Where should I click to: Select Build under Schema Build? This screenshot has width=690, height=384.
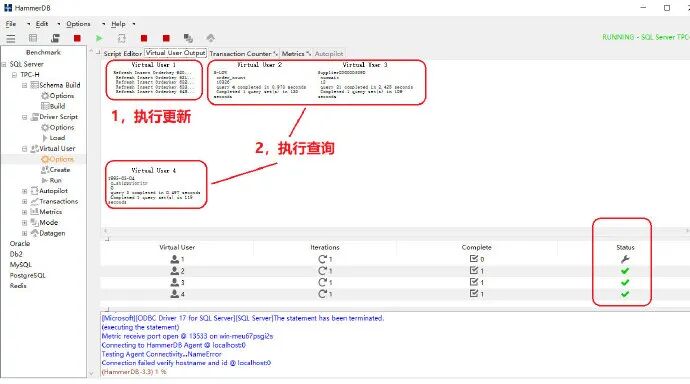(53, 106)
